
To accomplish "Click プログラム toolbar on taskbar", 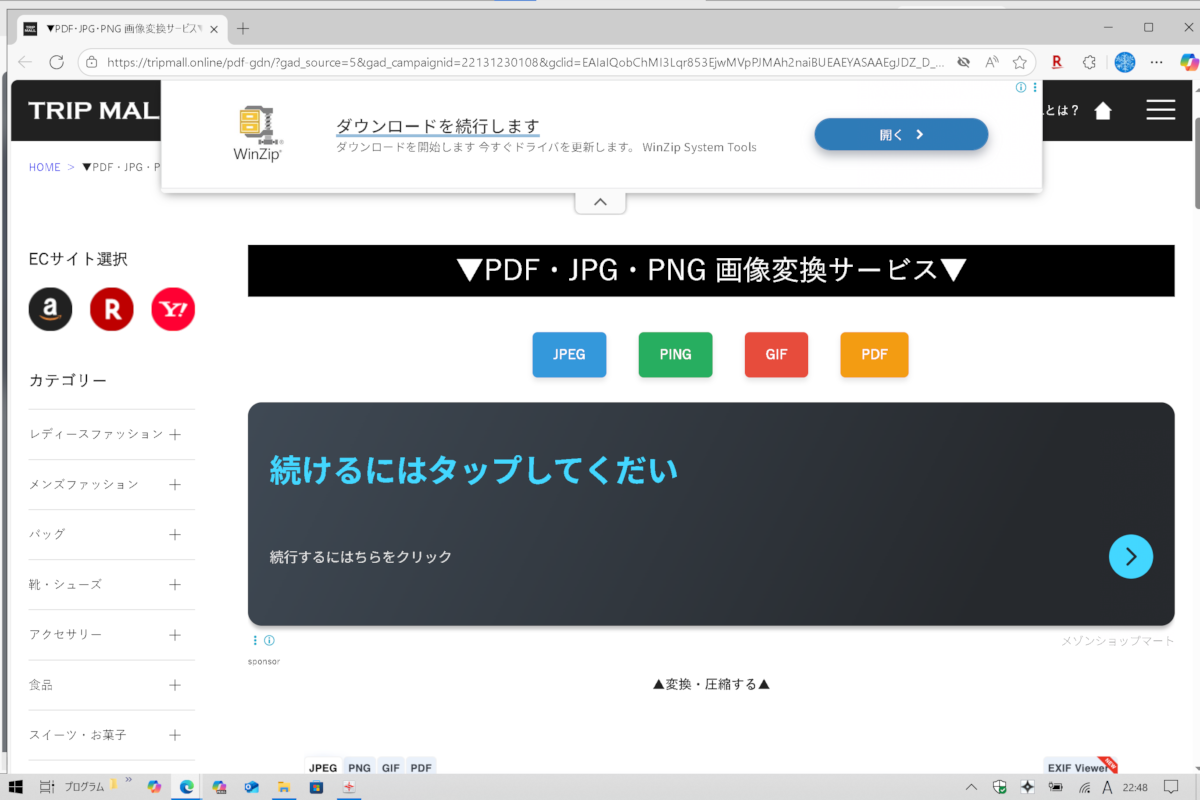I will 84,787.
